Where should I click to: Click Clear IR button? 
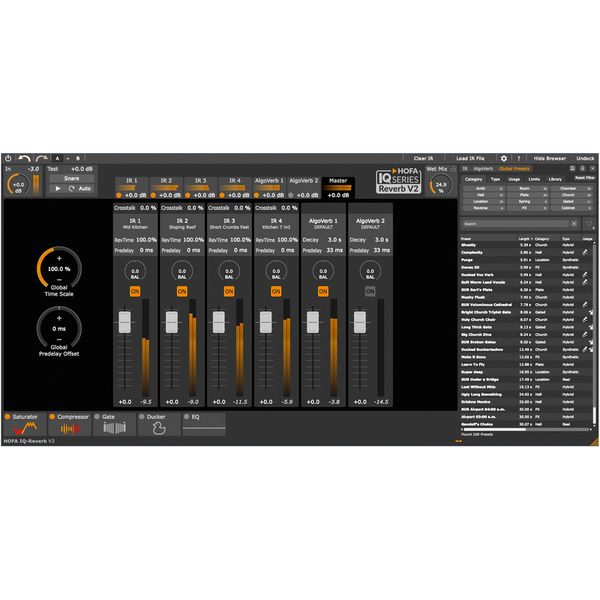tap(423, 158)
